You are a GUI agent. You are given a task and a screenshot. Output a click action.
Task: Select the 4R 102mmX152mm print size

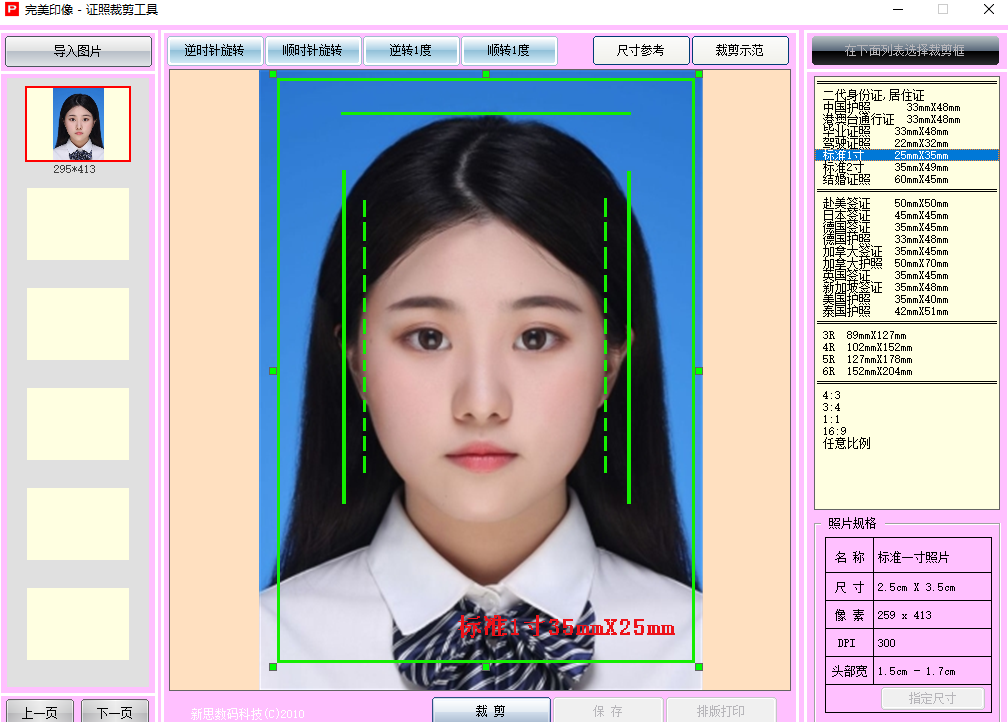point(866,348)
